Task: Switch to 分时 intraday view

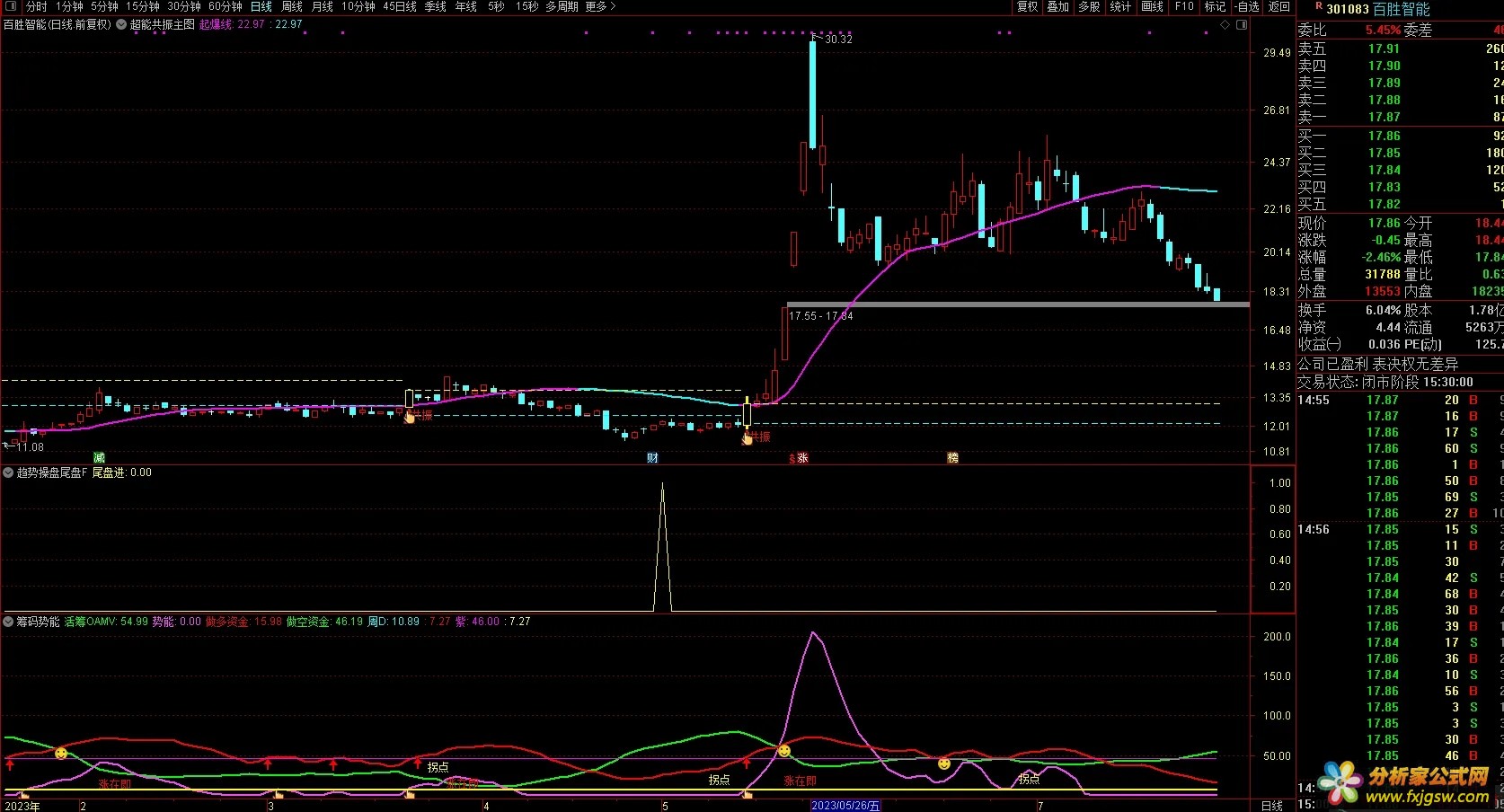Action: [37, 6]
